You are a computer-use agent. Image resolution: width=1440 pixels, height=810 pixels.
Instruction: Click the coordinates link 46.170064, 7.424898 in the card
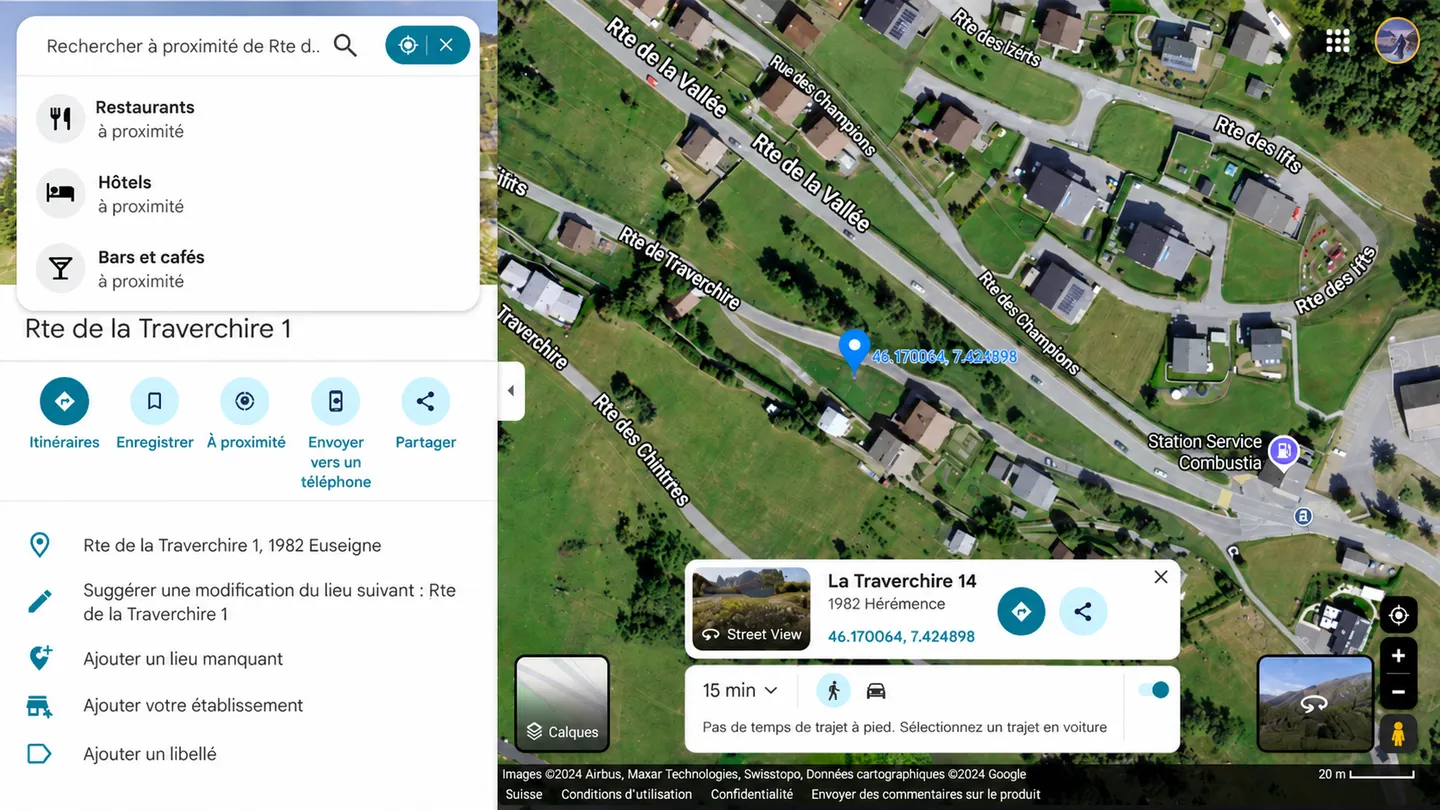[x=901, y=636]
